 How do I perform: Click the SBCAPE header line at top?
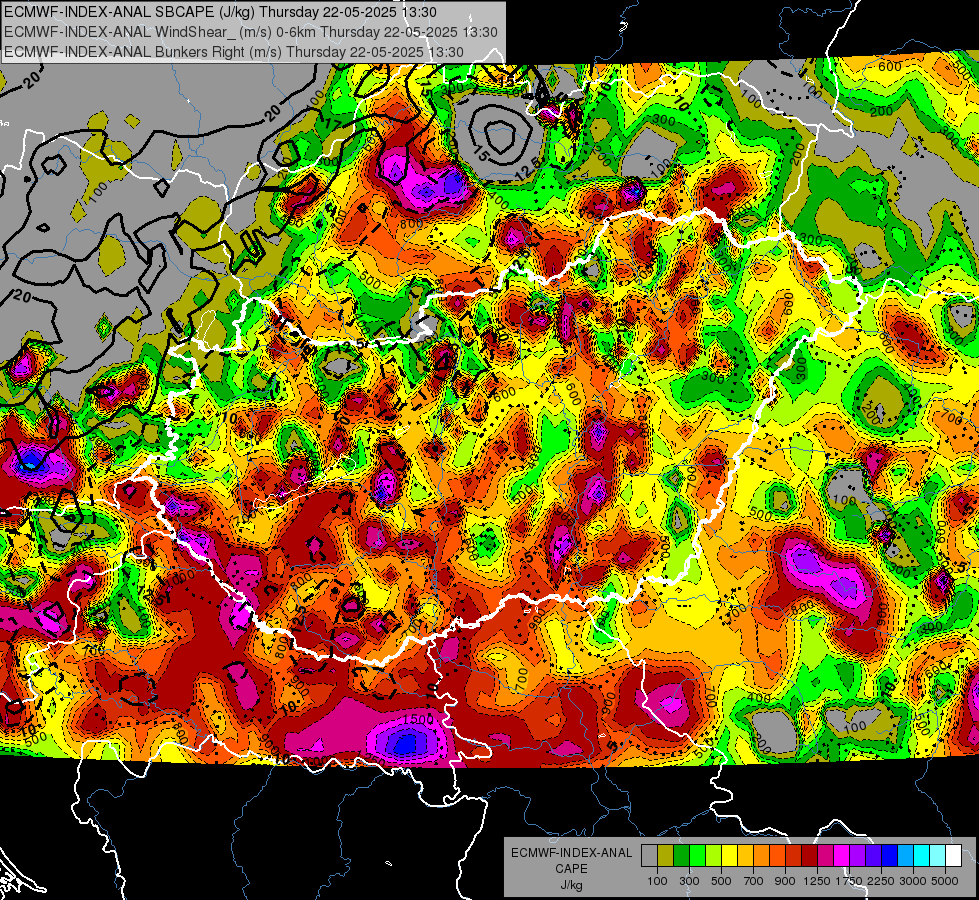click(x=220, y=12)
